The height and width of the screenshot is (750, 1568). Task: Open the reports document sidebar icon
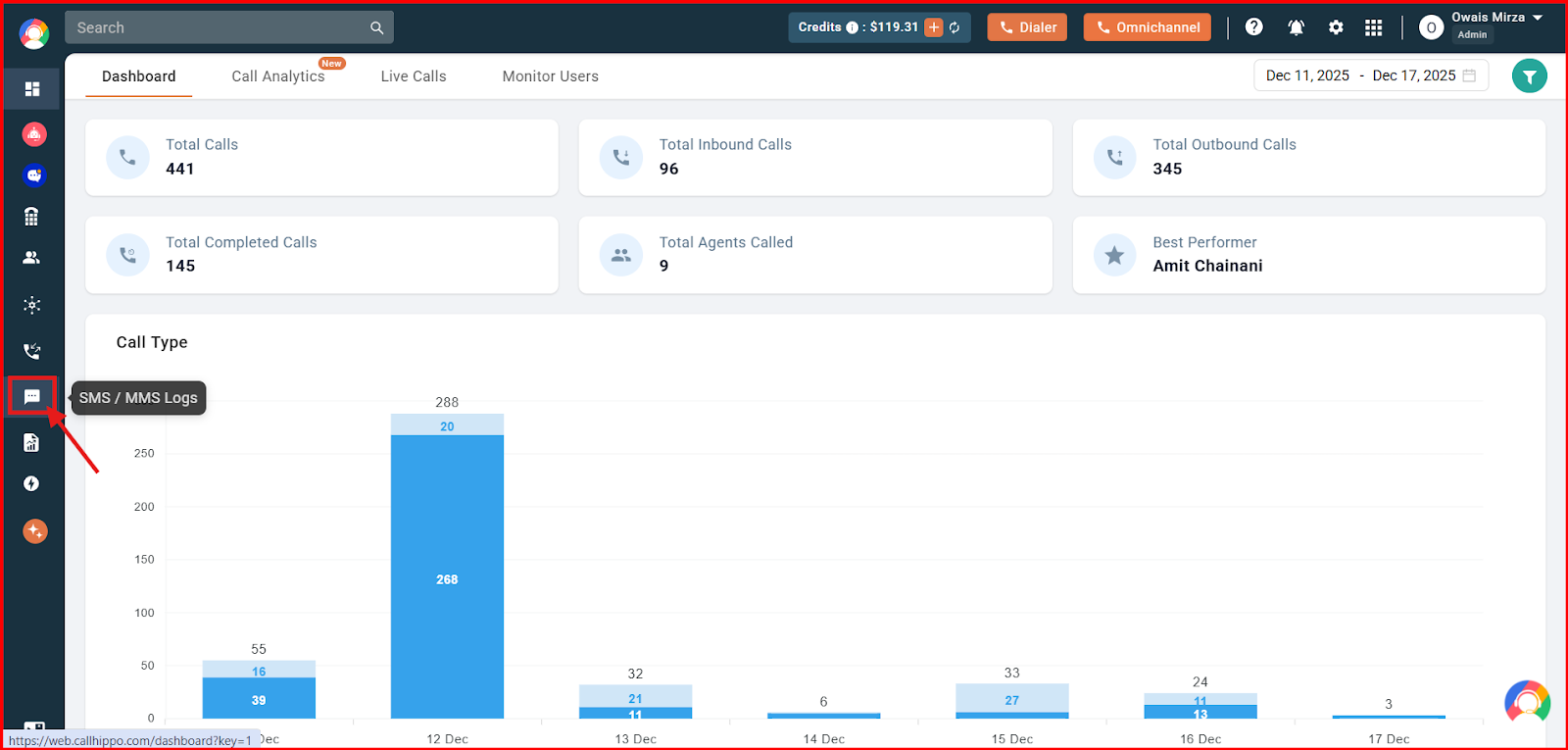[31, 443]
